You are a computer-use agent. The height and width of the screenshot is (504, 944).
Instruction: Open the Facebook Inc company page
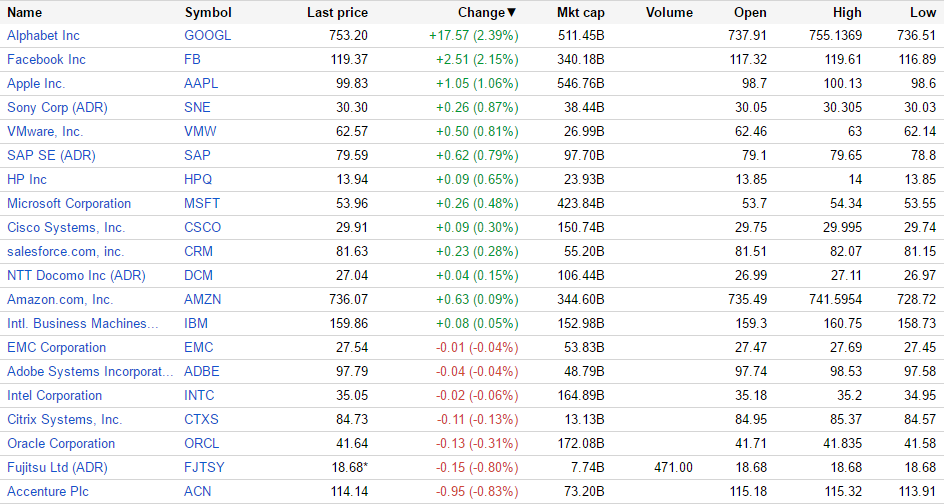46,59
